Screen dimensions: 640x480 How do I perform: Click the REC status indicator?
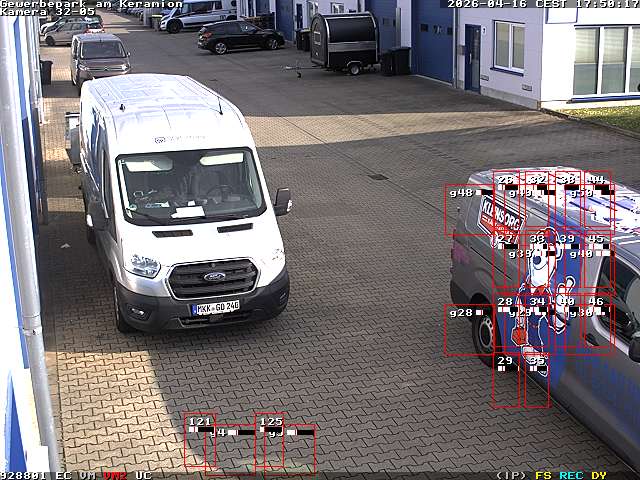tap(571, 475)
